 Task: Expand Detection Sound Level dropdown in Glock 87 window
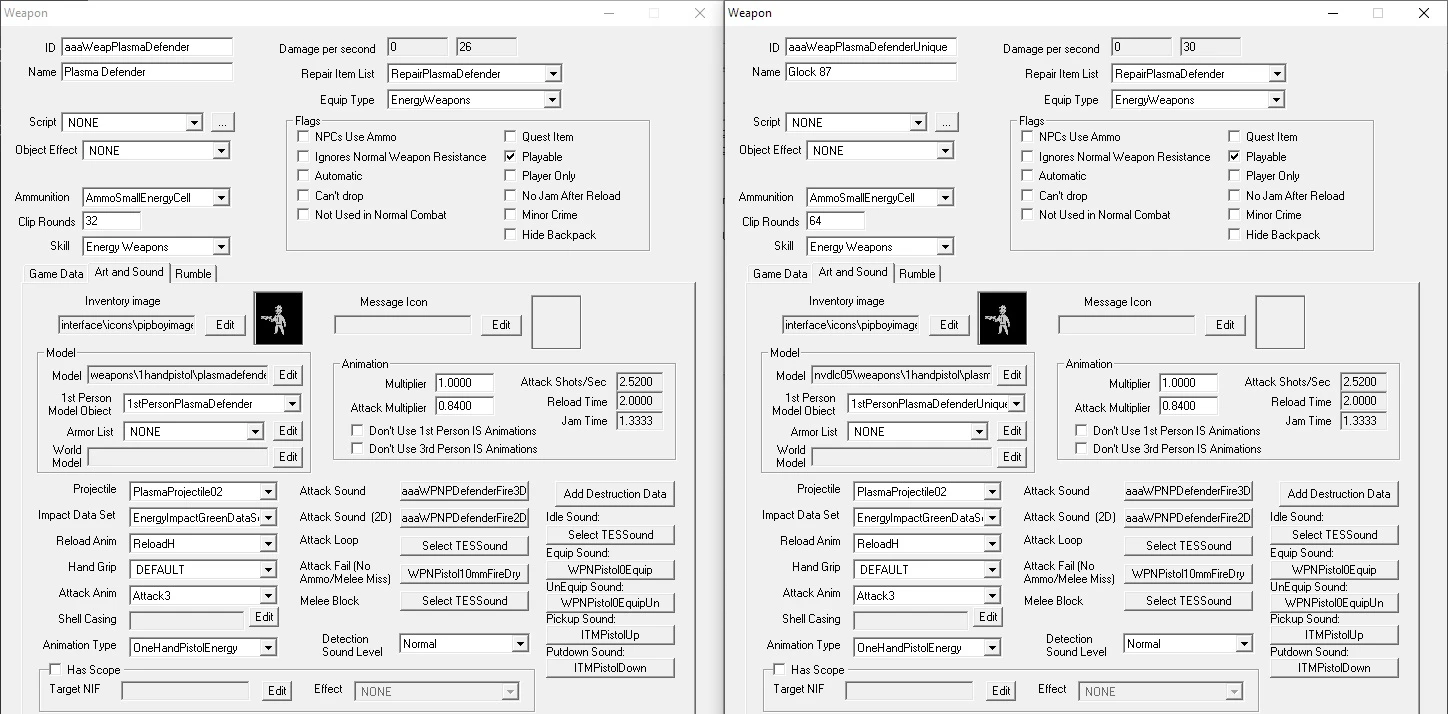(x=1243, y=644)
